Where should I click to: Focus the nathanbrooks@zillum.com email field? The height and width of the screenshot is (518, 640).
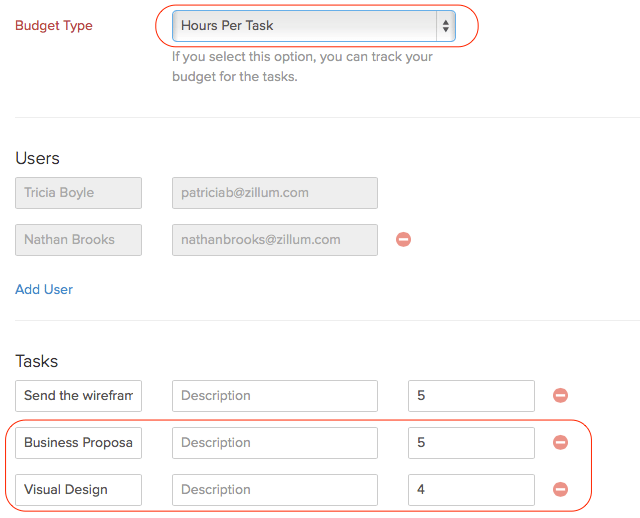pos(274,240)
